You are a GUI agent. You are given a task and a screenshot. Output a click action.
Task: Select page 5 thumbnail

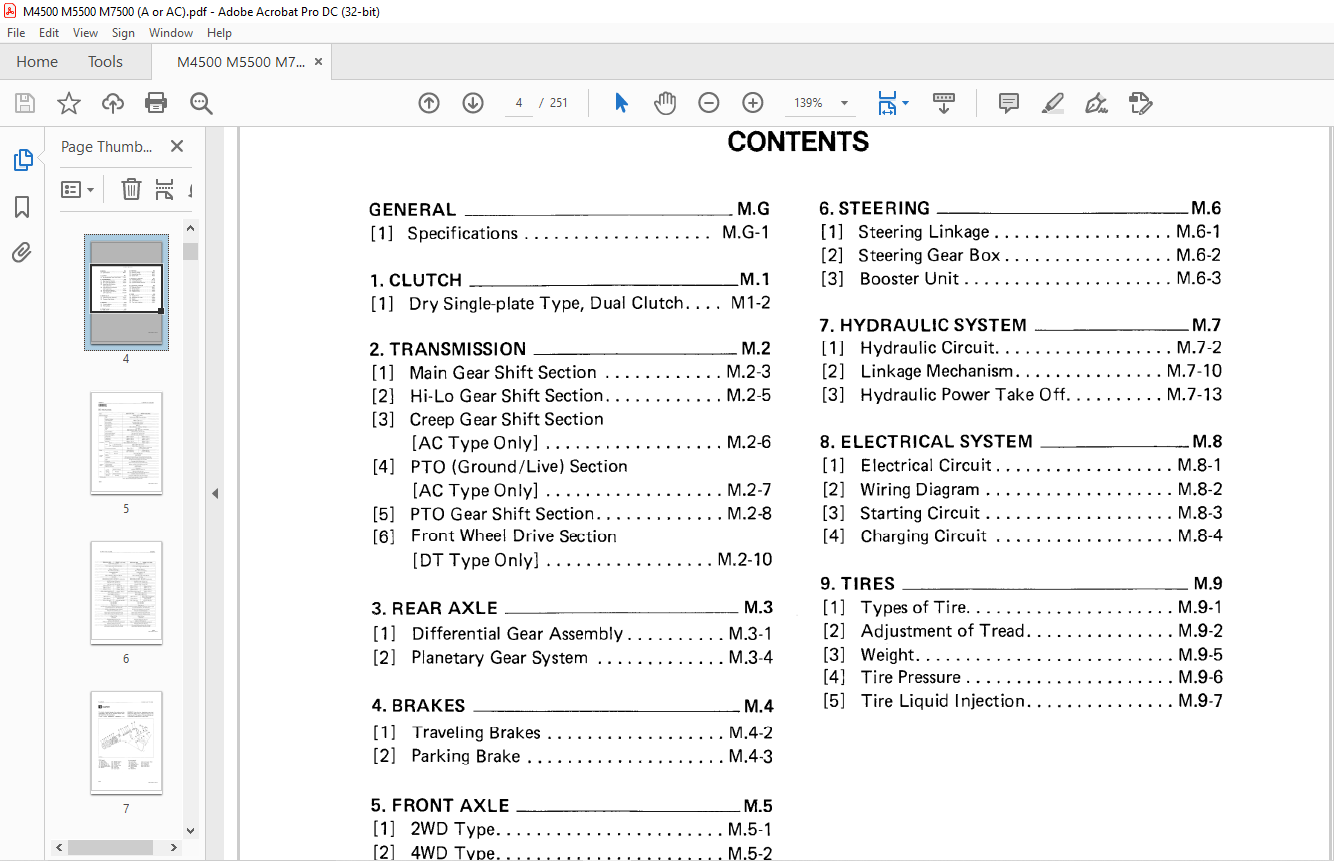[x=126, y=443]
